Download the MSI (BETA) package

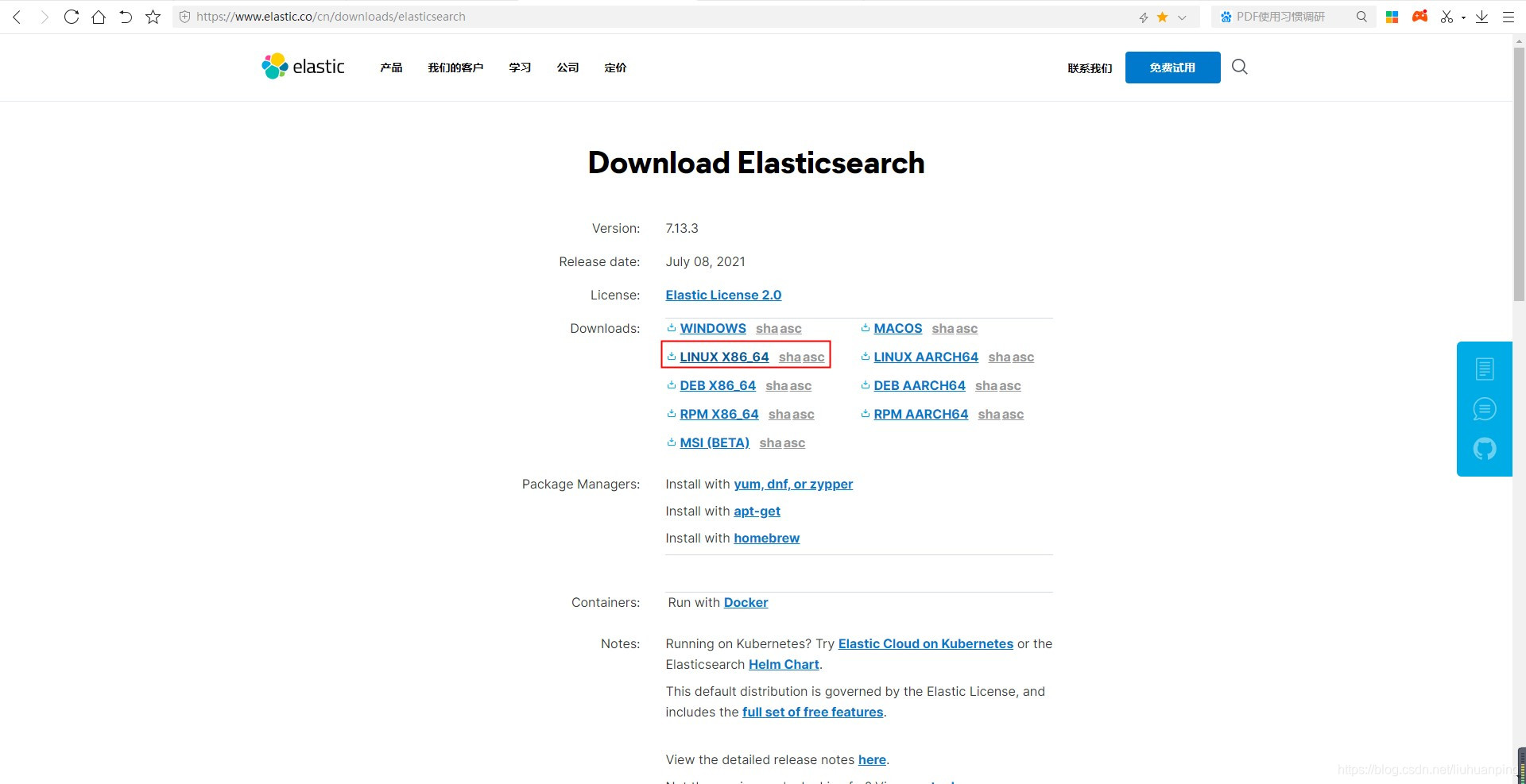[715, 442]
